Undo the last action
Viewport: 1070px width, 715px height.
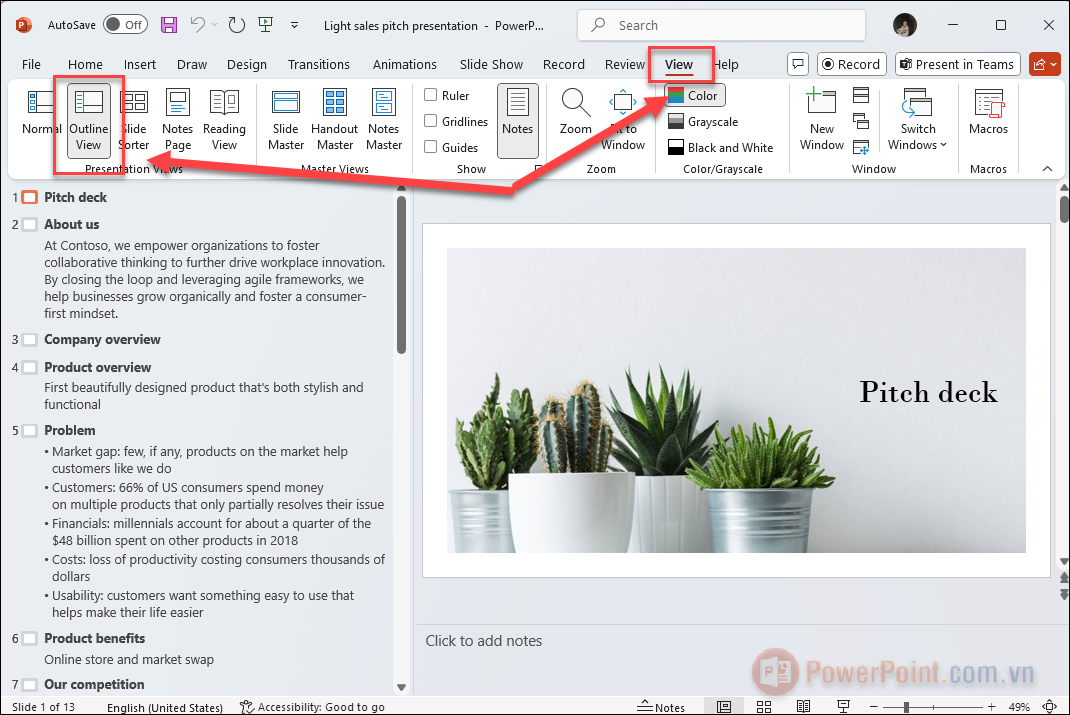pos(198,25)
